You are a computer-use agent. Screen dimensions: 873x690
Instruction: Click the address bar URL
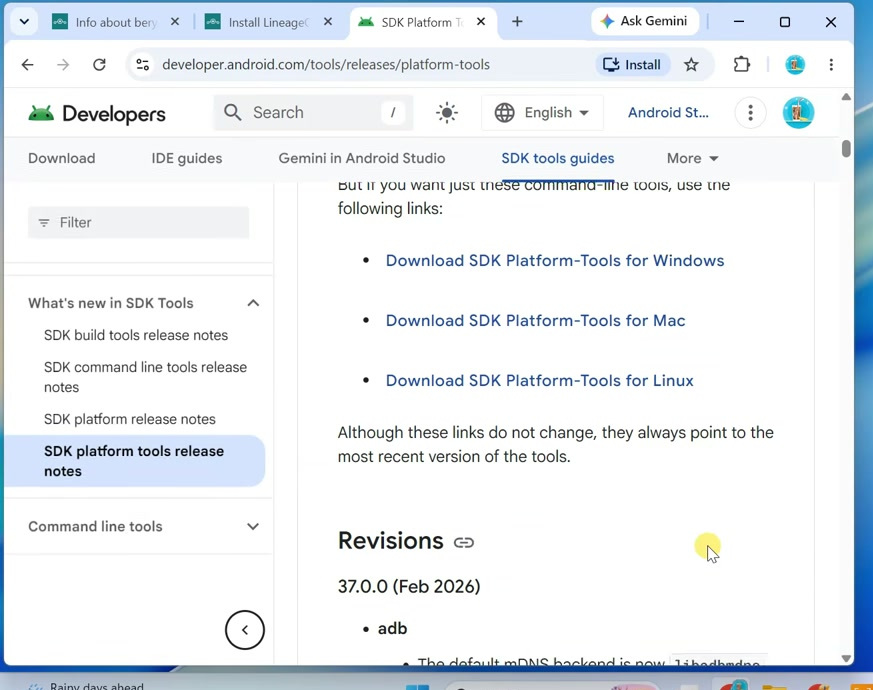click(x=326, y=65)
